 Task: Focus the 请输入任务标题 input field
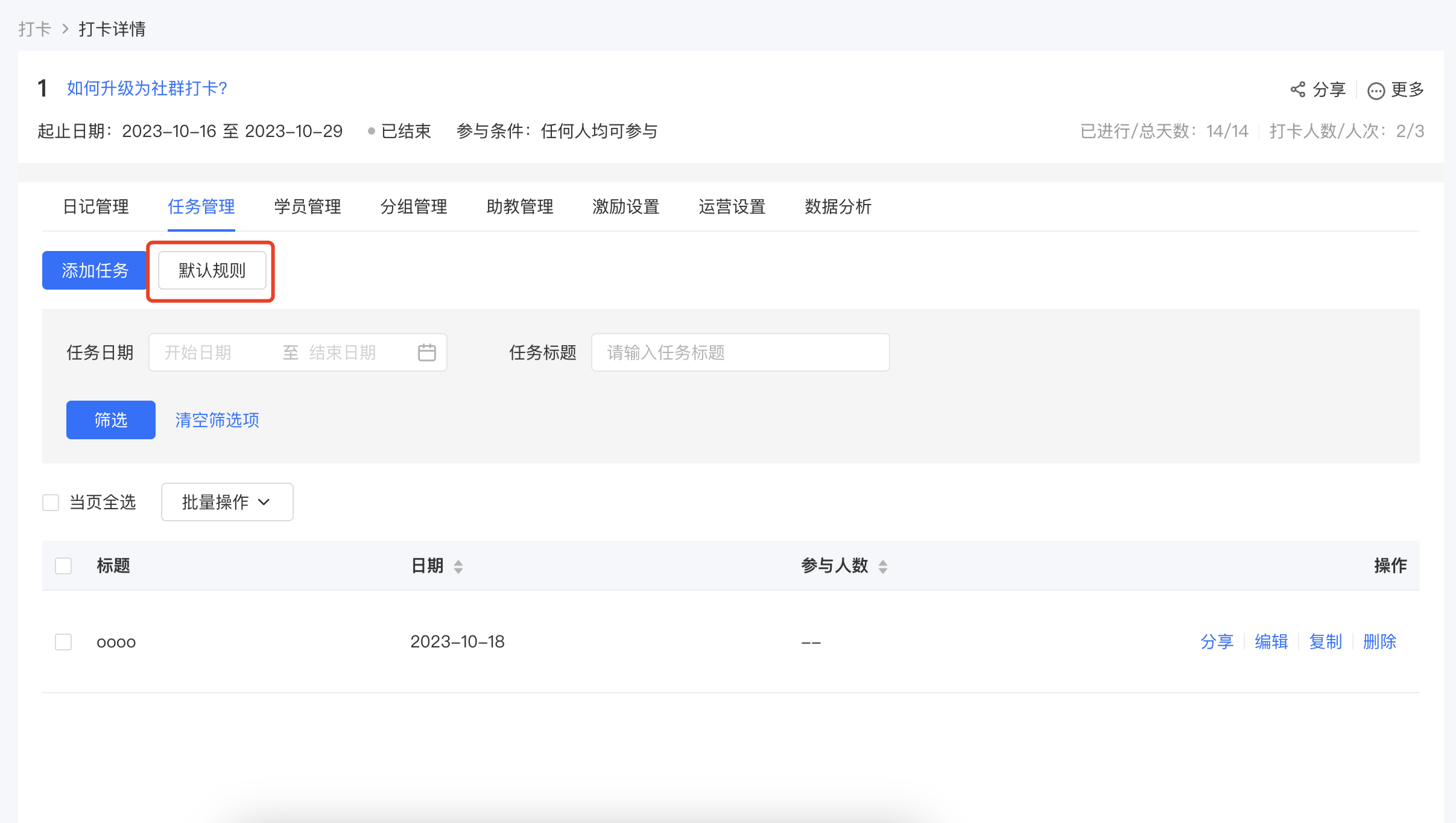pos(740,352)
